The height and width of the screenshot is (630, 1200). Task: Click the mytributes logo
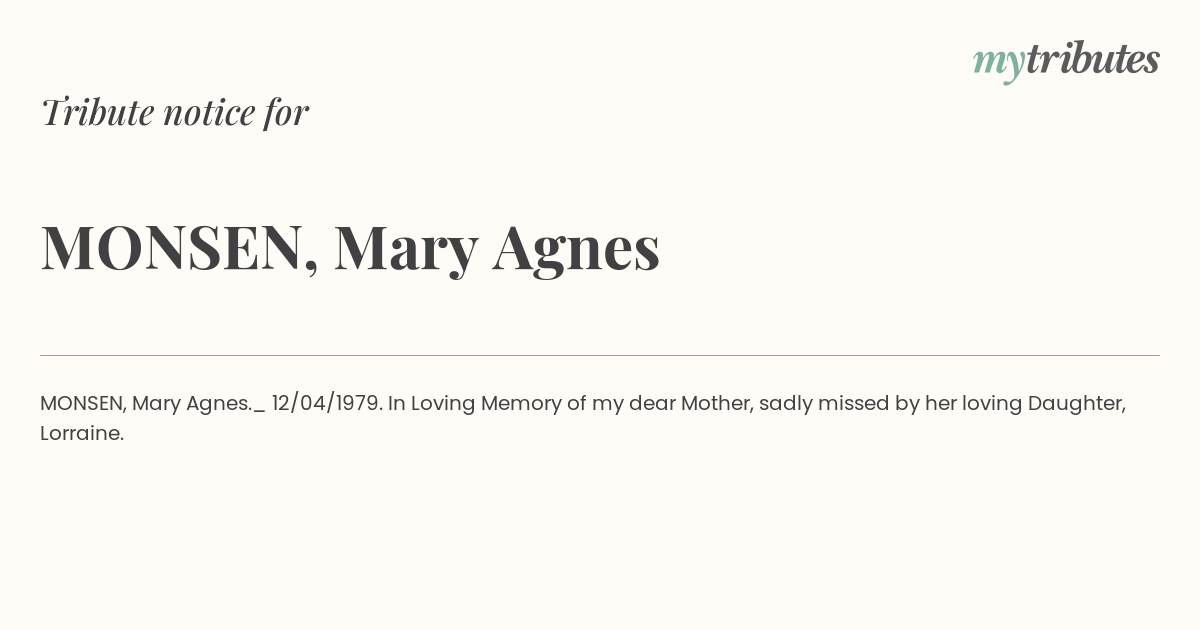point(1066,60)
